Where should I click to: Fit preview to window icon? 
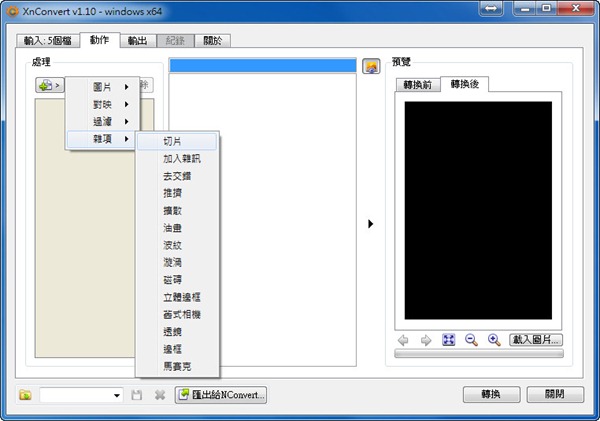coord(448,340)
